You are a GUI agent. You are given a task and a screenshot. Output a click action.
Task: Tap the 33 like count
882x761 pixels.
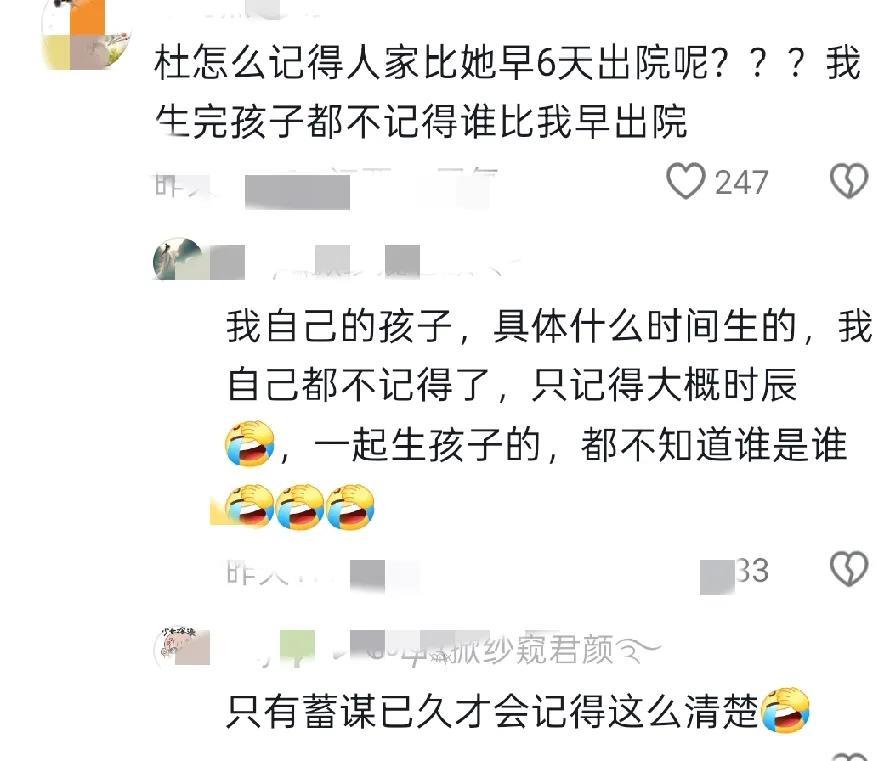pyautogui.click(x=752, y=571)
